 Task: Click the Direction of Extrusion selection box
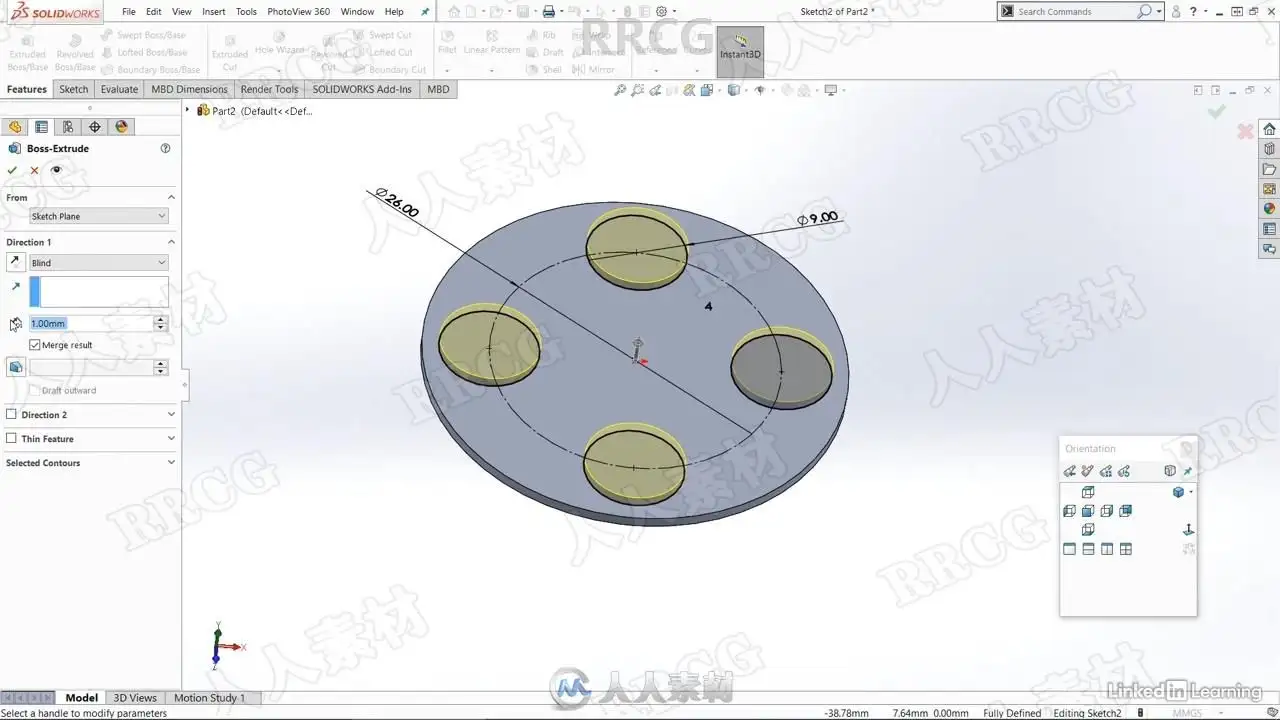98,291
